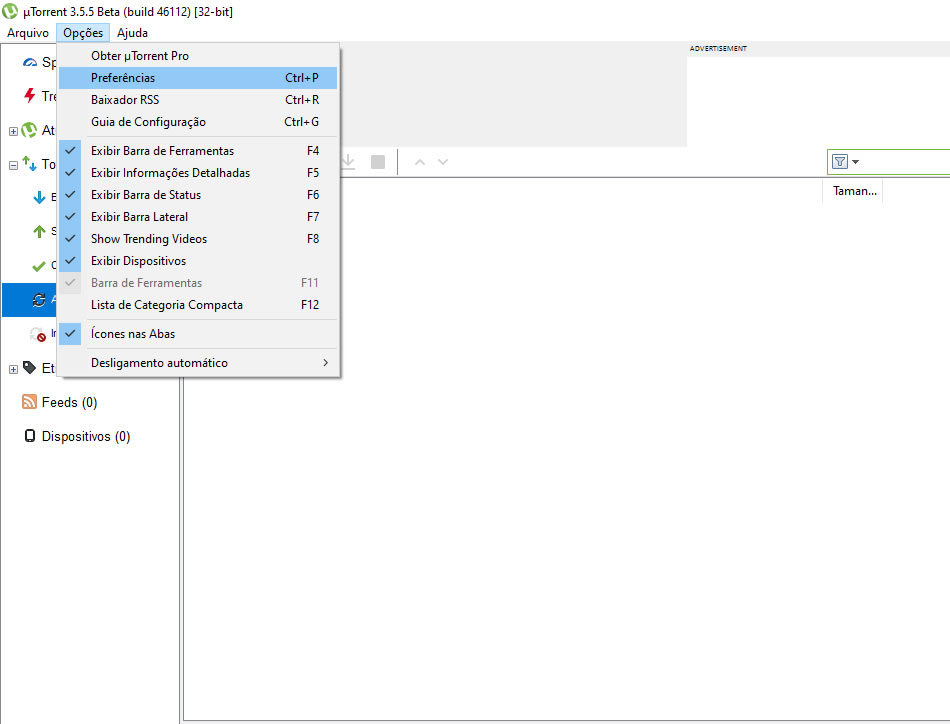
Task: Click the labels tag icon in sidebar
Action: 29,368
